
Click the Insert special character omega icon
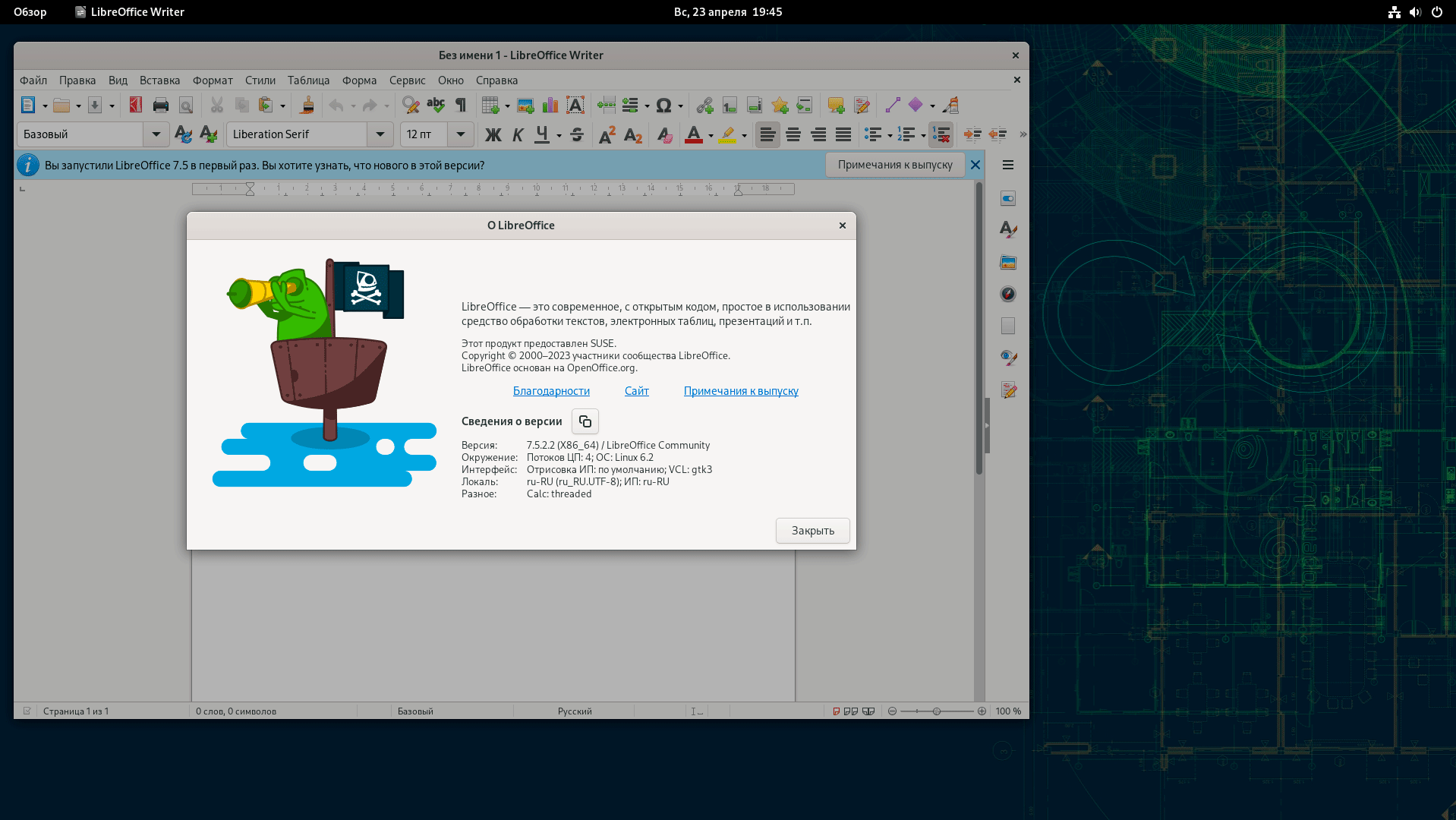click(663, 106)
